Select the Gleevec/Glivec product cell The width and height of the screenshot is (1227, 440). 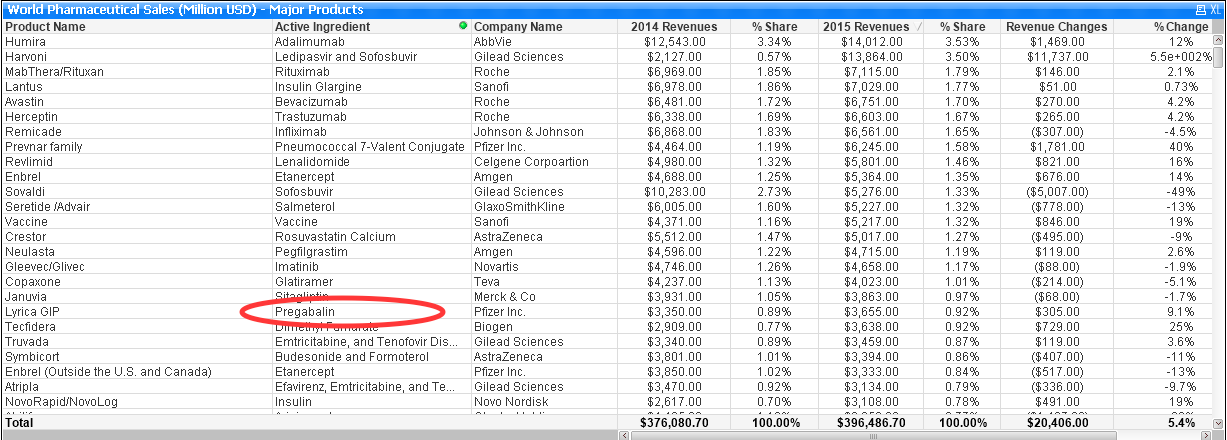(x=136, y=267)
